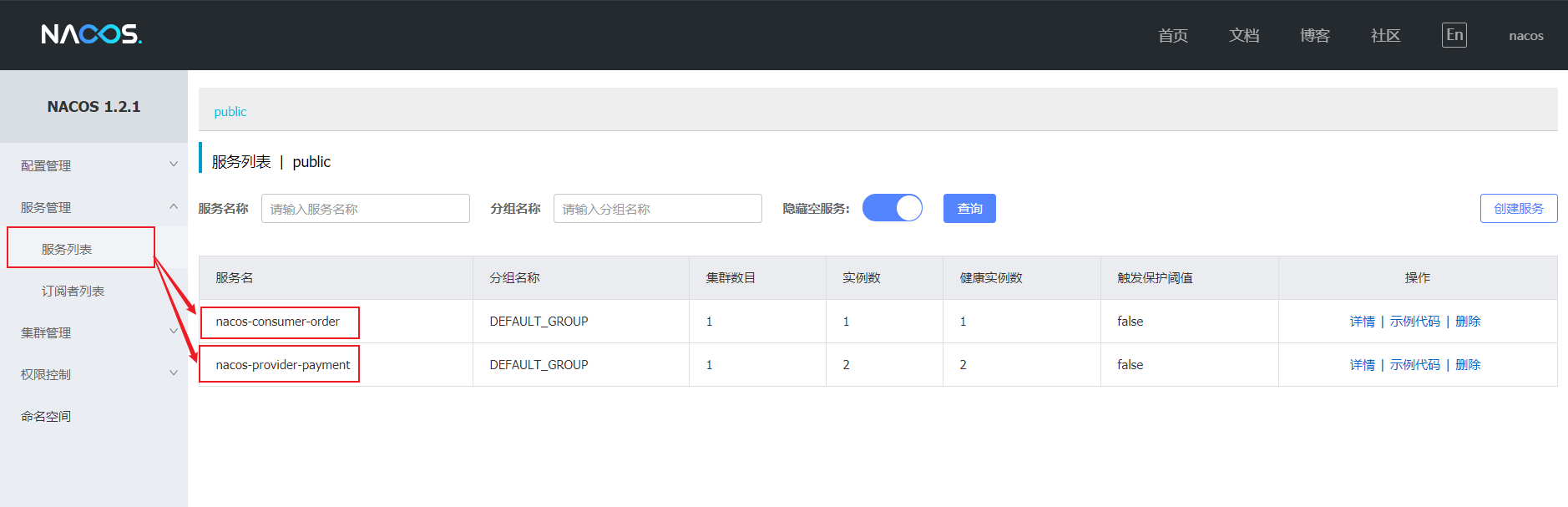The image size is (1568, 507).
Task: Go to 首页 in the top navigation
Action: tap(1173, 35)
